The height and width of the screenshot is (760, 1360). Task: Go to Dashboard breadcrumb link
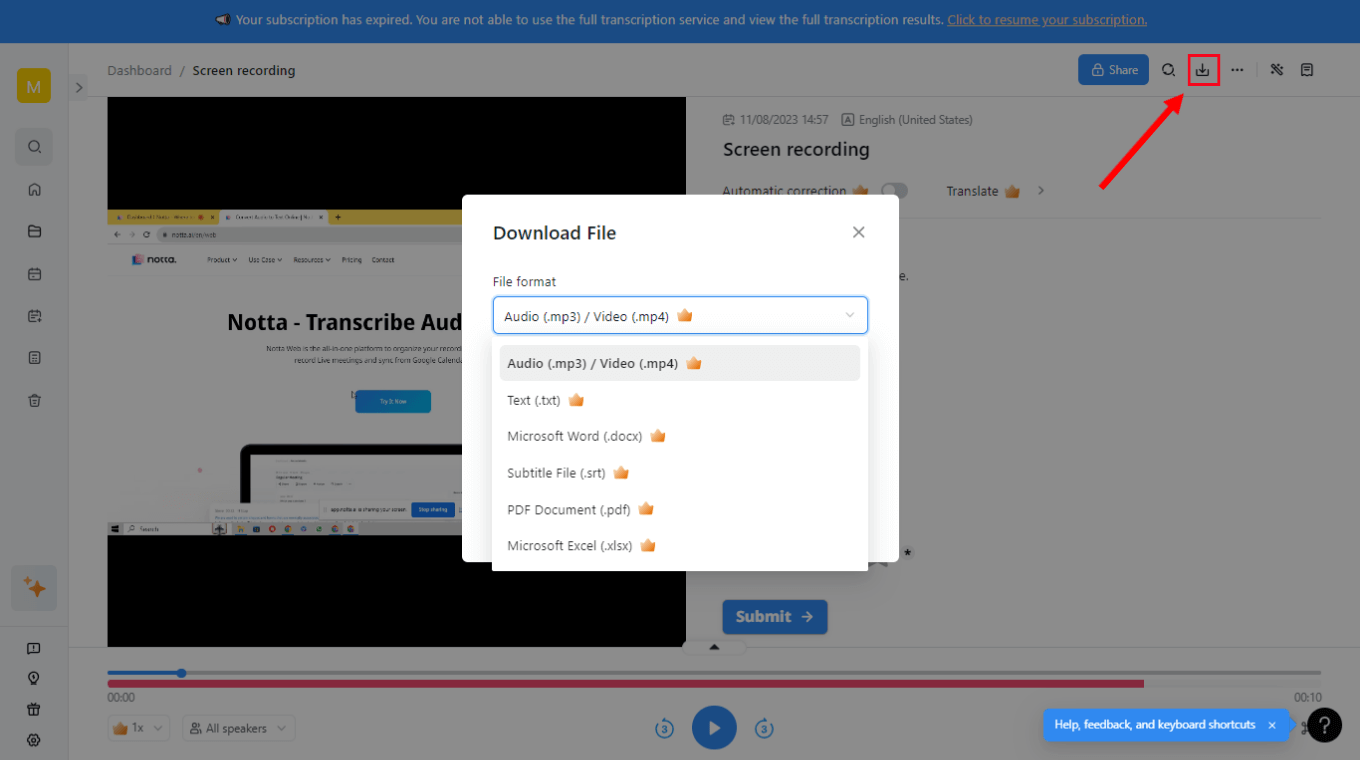[140, 71]
